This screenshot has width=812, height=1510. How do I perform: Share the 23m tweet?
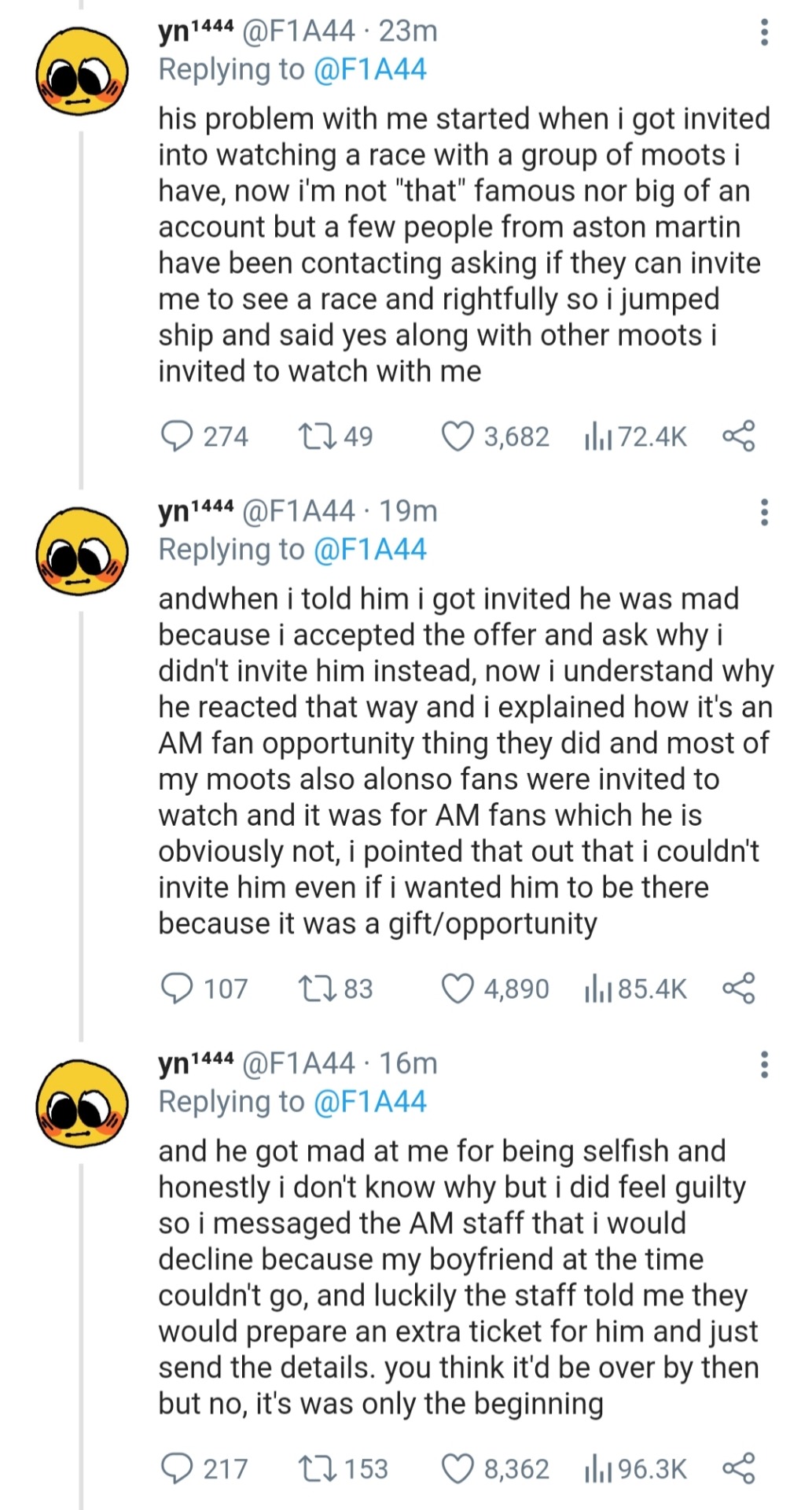738,436
